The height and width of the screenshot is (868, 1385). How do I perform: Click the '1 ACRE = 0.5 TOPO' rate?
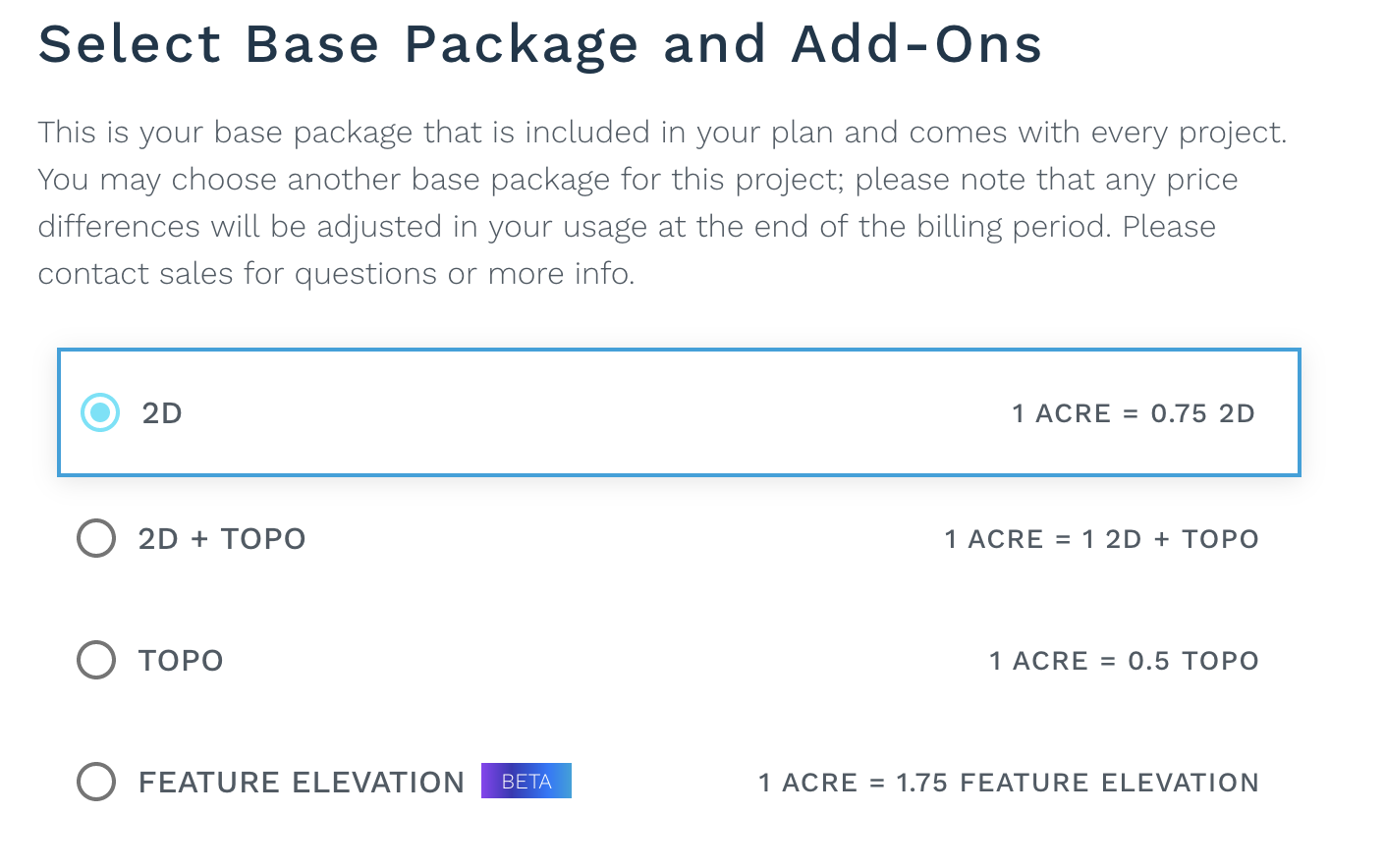[x=1124, y=661]
